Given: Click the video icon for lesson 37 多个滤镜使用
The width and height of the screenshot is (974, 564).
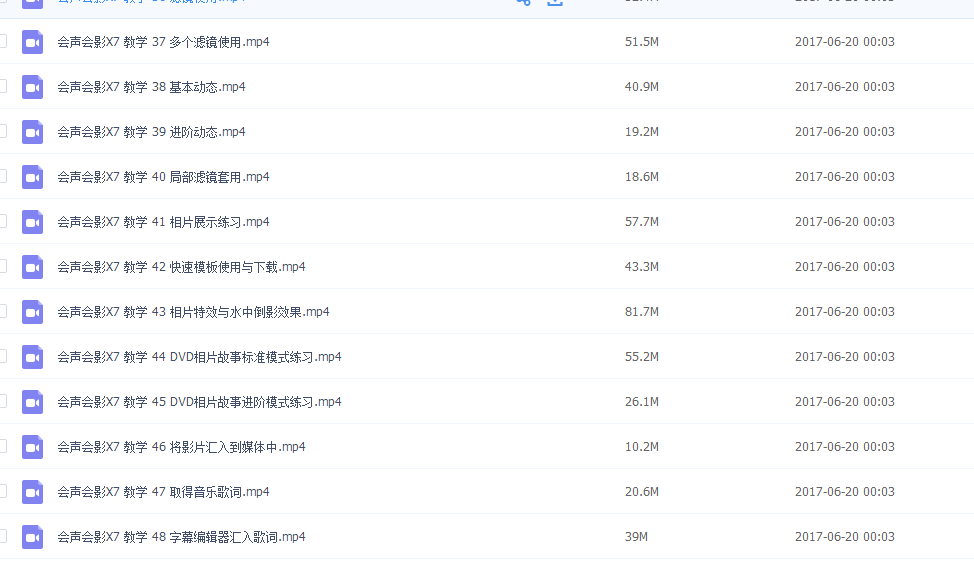Looking at the screenshot, I should pos(32,42).
